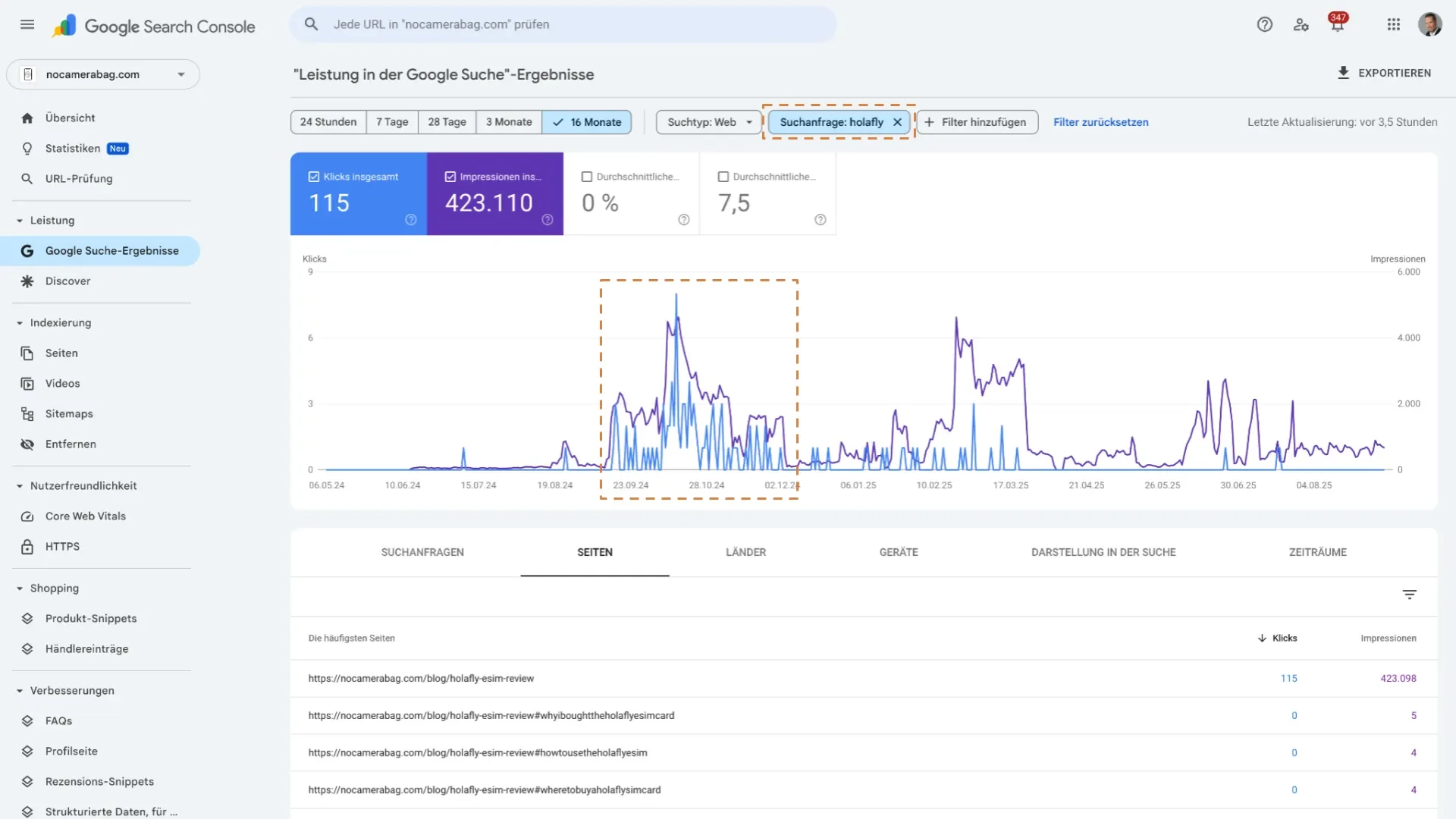
Task: Select the 28 Tage date range
Action: coord(447,122)
